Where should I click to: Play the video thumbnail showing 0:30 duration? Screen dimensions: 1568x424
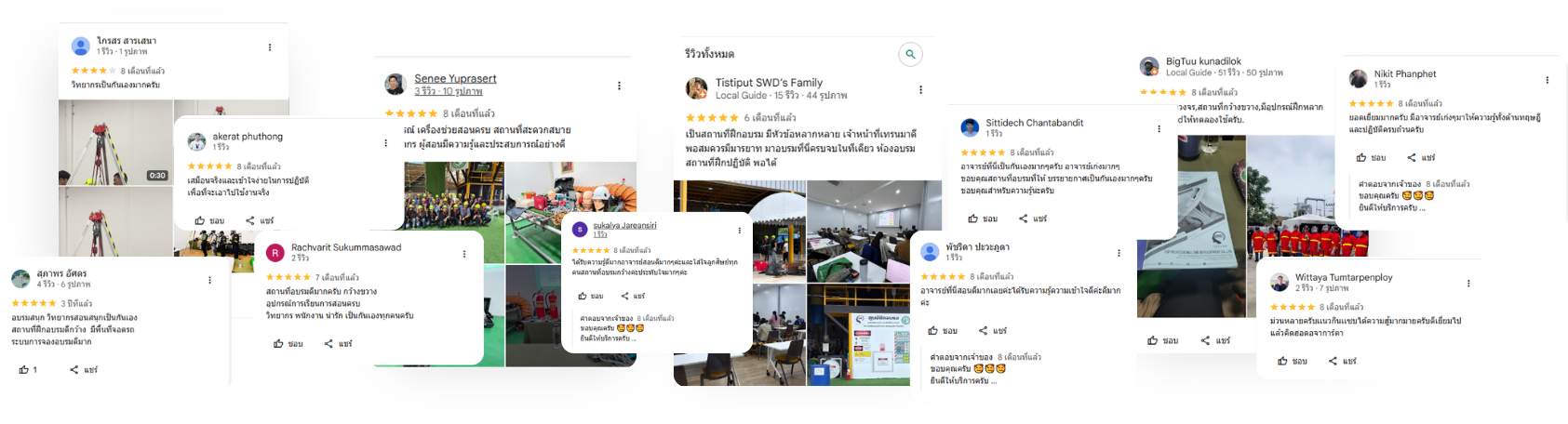115,142
